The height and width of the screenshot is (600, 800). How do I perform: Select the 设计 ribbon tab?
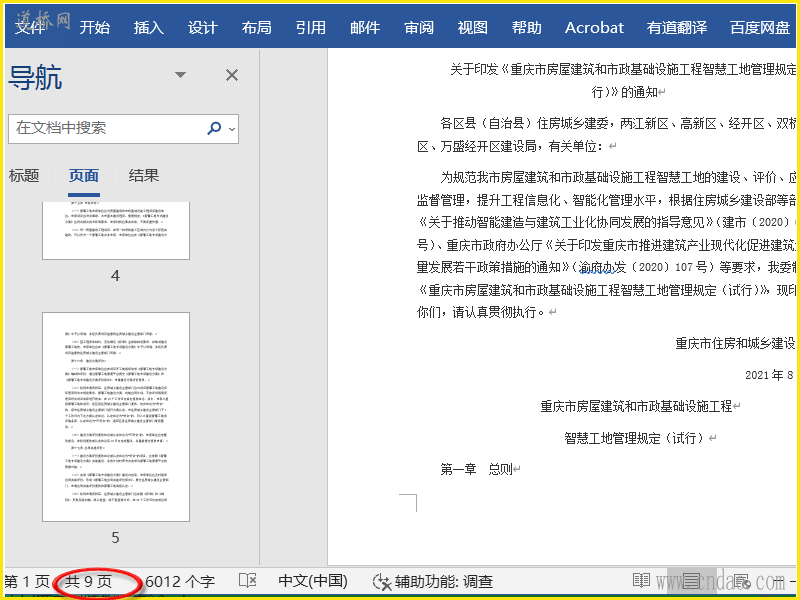coord(203,28)
